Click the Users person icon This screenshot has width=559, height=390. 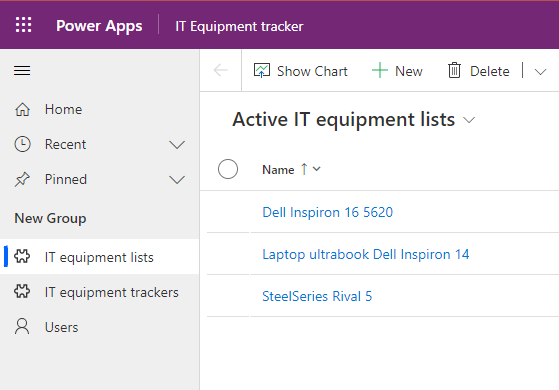click(22, 327)
